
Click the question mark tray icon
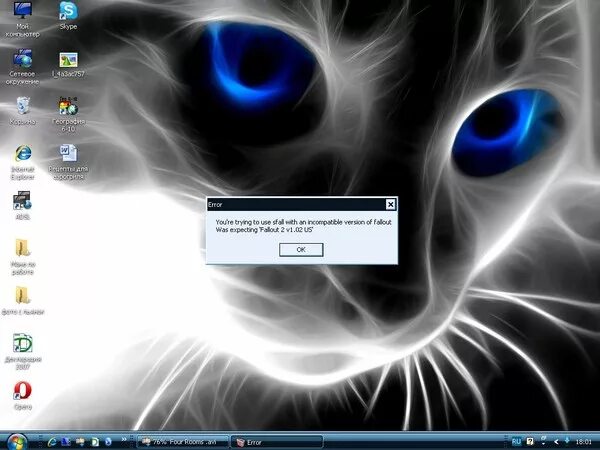(x=530, y=442)
